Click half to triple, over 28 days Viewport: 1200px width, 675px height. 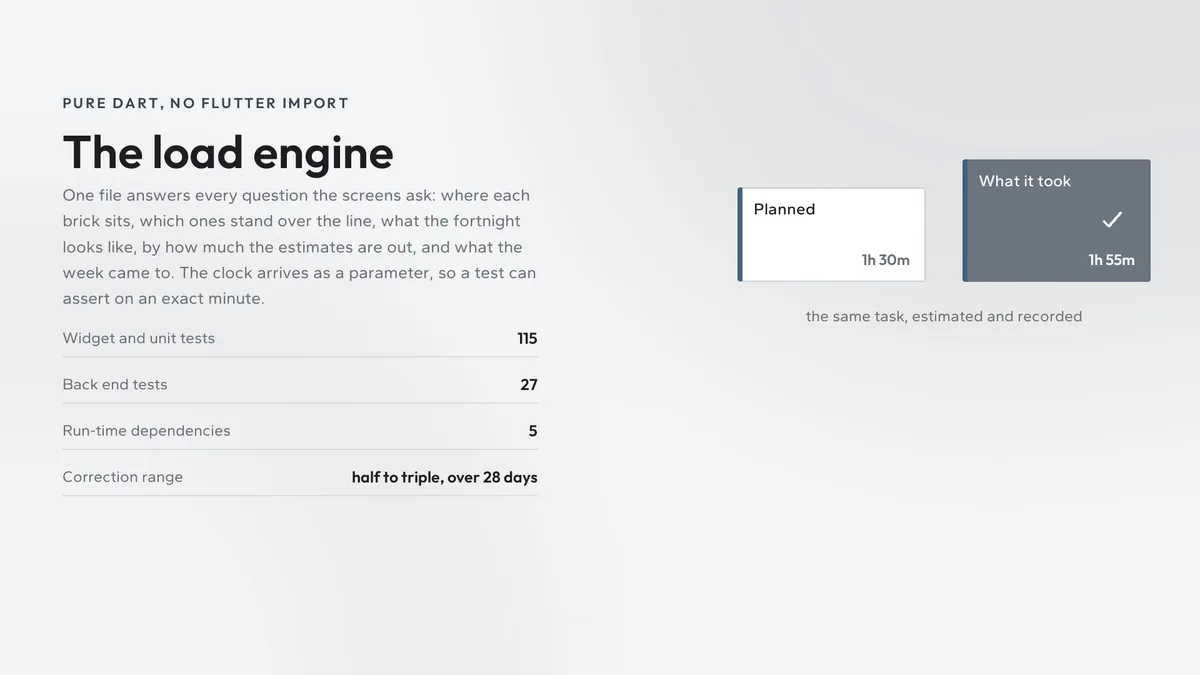(445, 477)
